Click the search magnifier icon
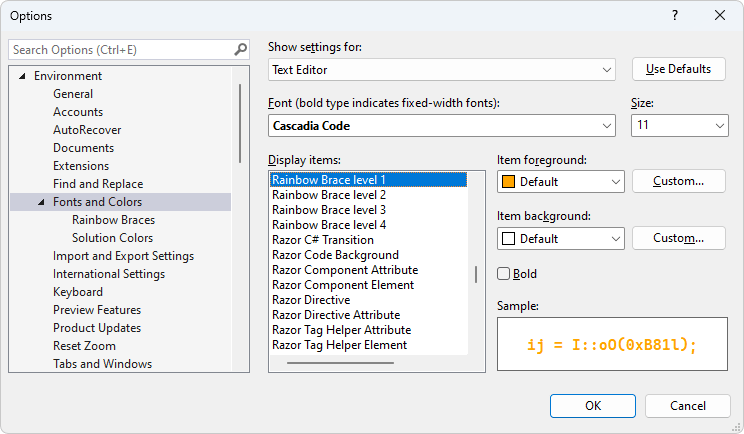The image size is (744, 434). pos(240,49)
